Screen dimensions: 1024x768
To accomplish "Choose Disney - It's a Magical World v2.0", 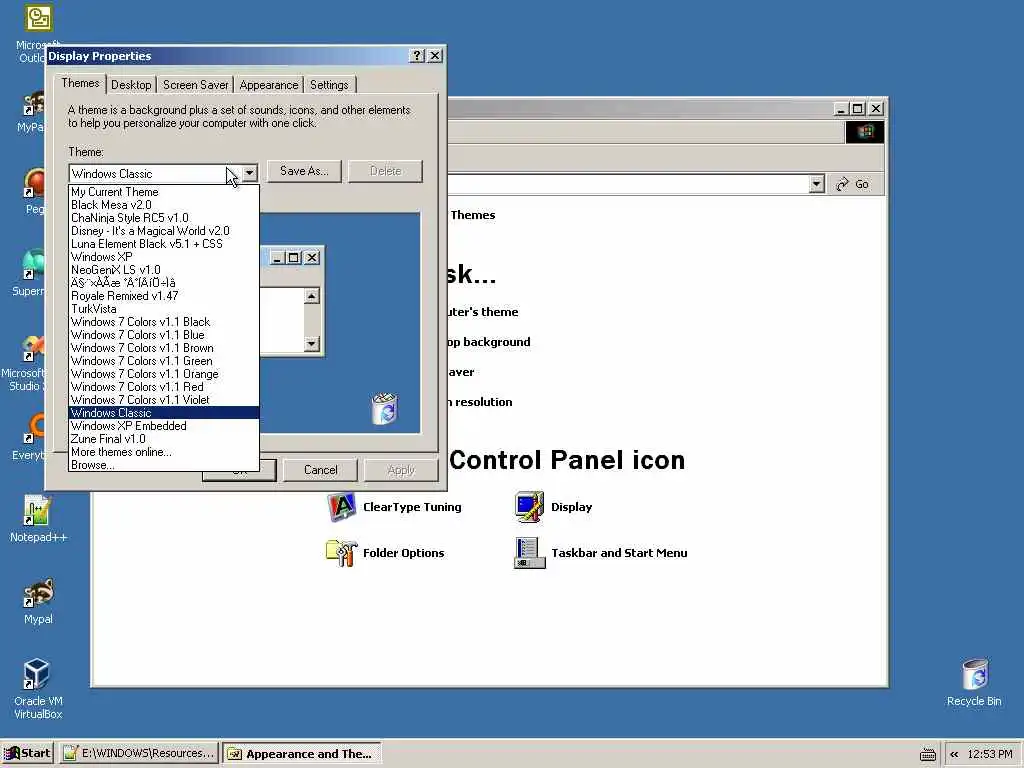I will pos(164,231).
